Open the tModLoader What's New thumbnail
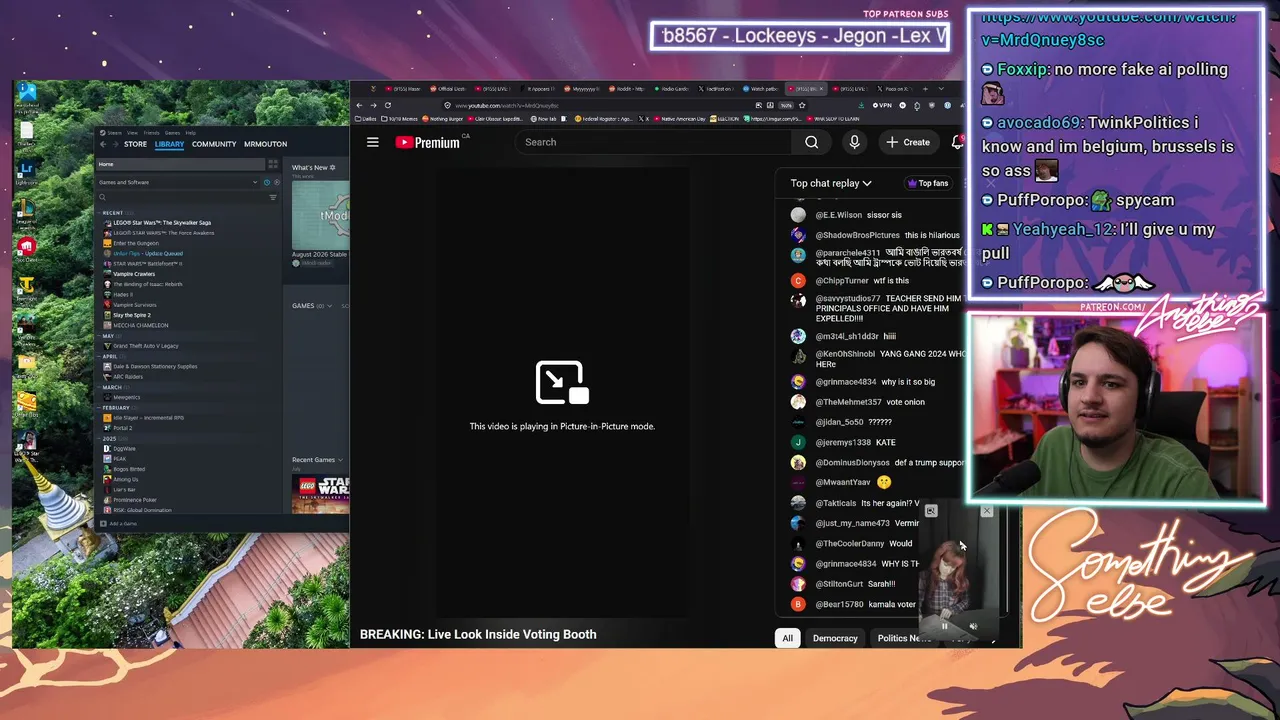Image resolution: width=1280 pixels, height=720 pixels. coord(320,215)
